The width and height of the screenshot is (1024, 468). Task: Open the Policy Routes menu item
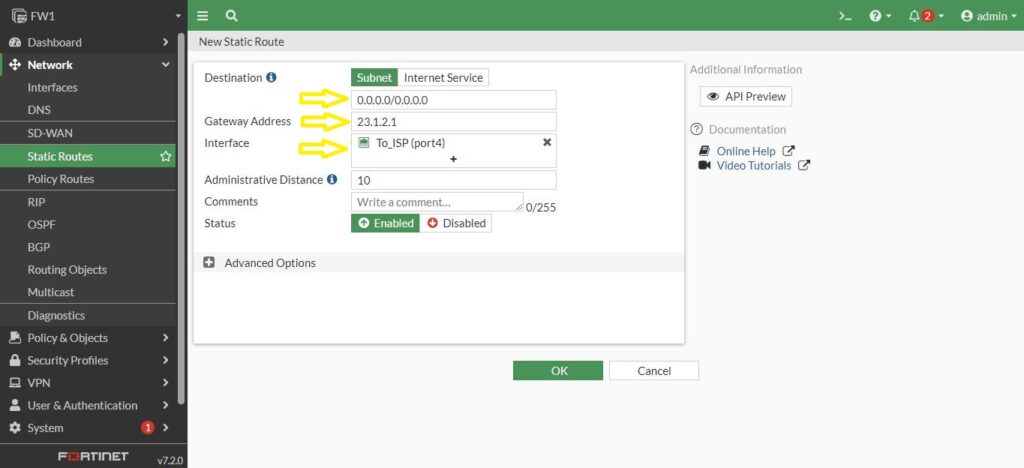pyautogui.click(x=61, y=179)
